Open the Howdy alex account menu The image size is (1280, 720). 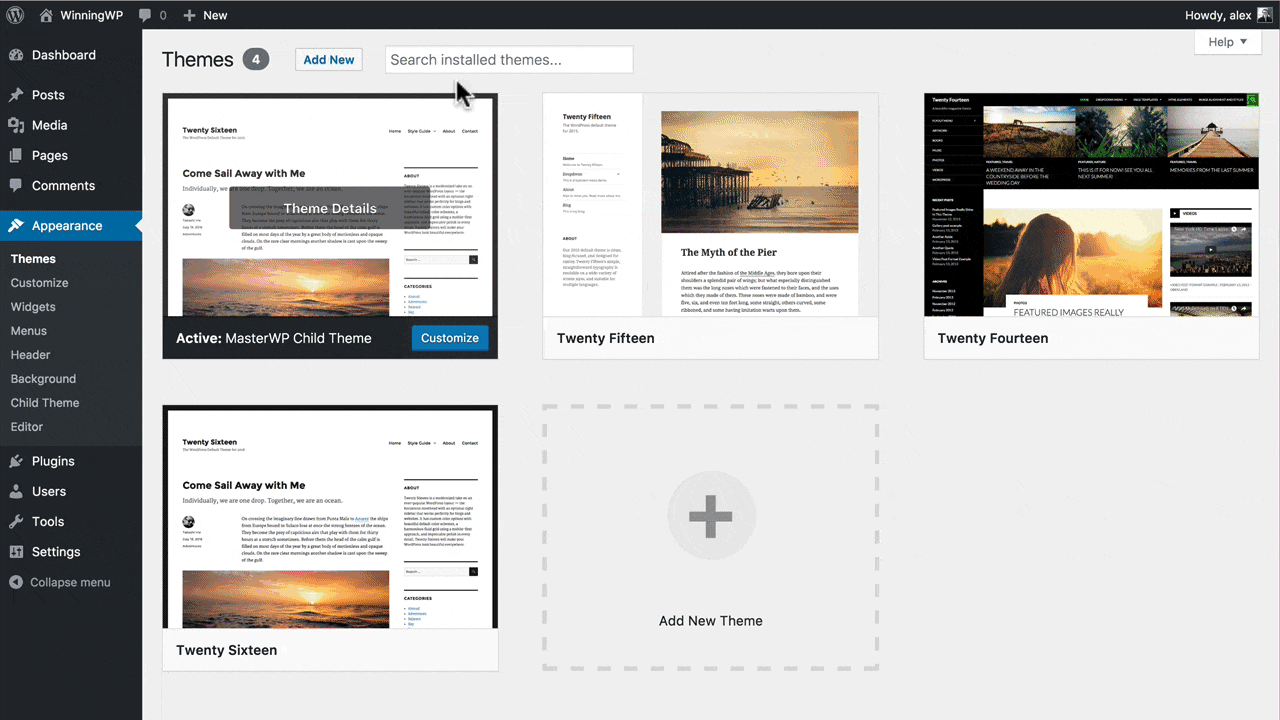tap(1219, 15)
